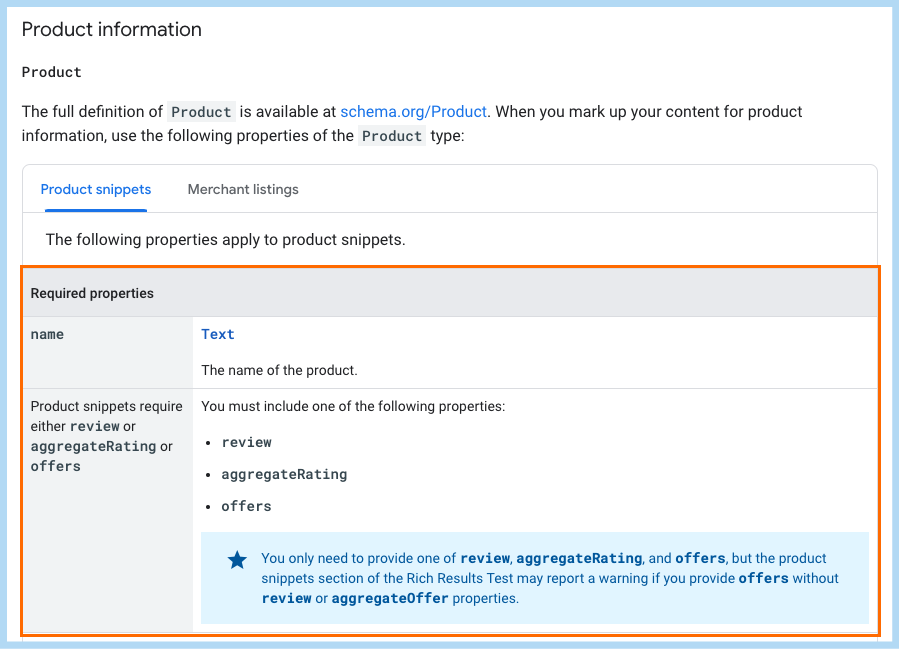This screenshot has height=649, width=899.
Task: Click the offers bullet list item
Action: point(246,506)
